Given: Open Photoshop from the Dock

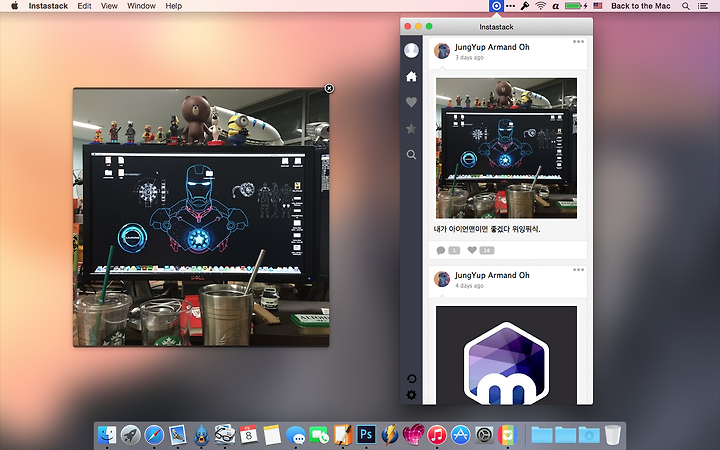Looking at the screenshot, I should (366, 434).
